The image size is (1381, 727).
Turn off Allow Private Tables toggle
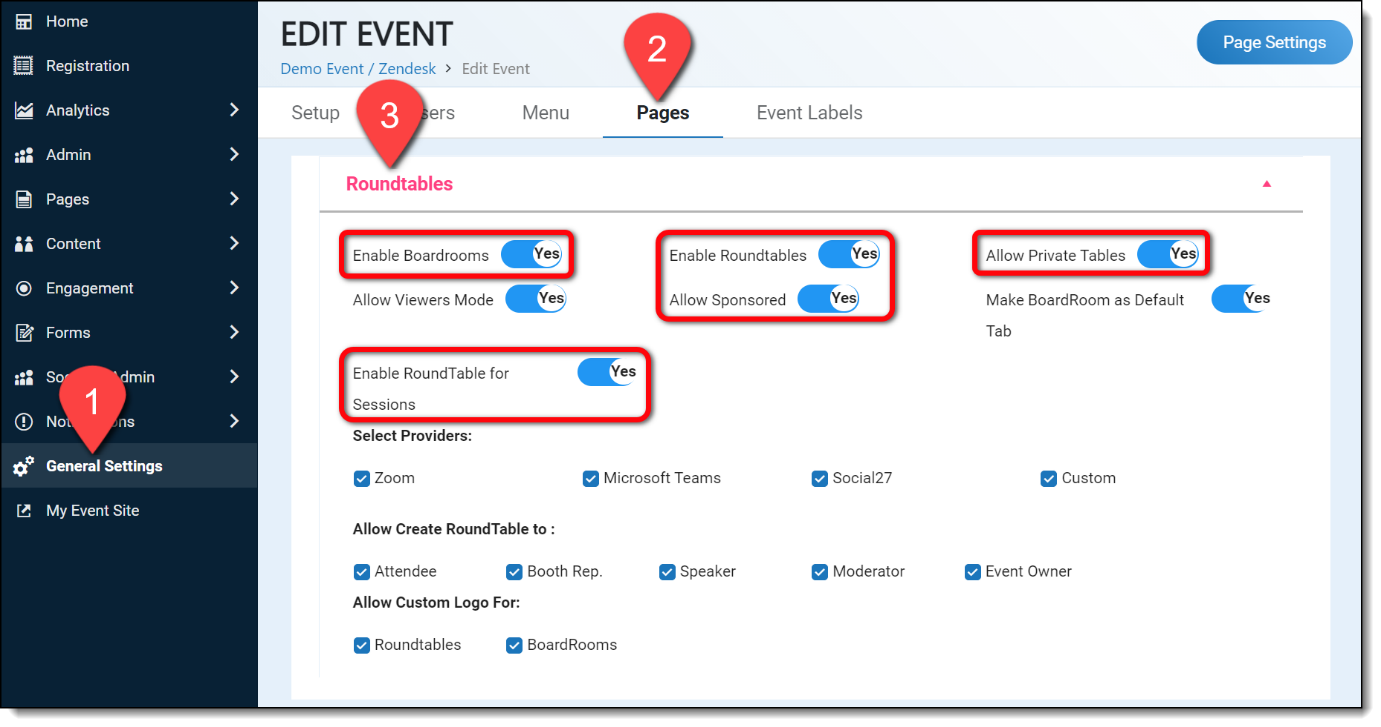tap(1168, 255)
